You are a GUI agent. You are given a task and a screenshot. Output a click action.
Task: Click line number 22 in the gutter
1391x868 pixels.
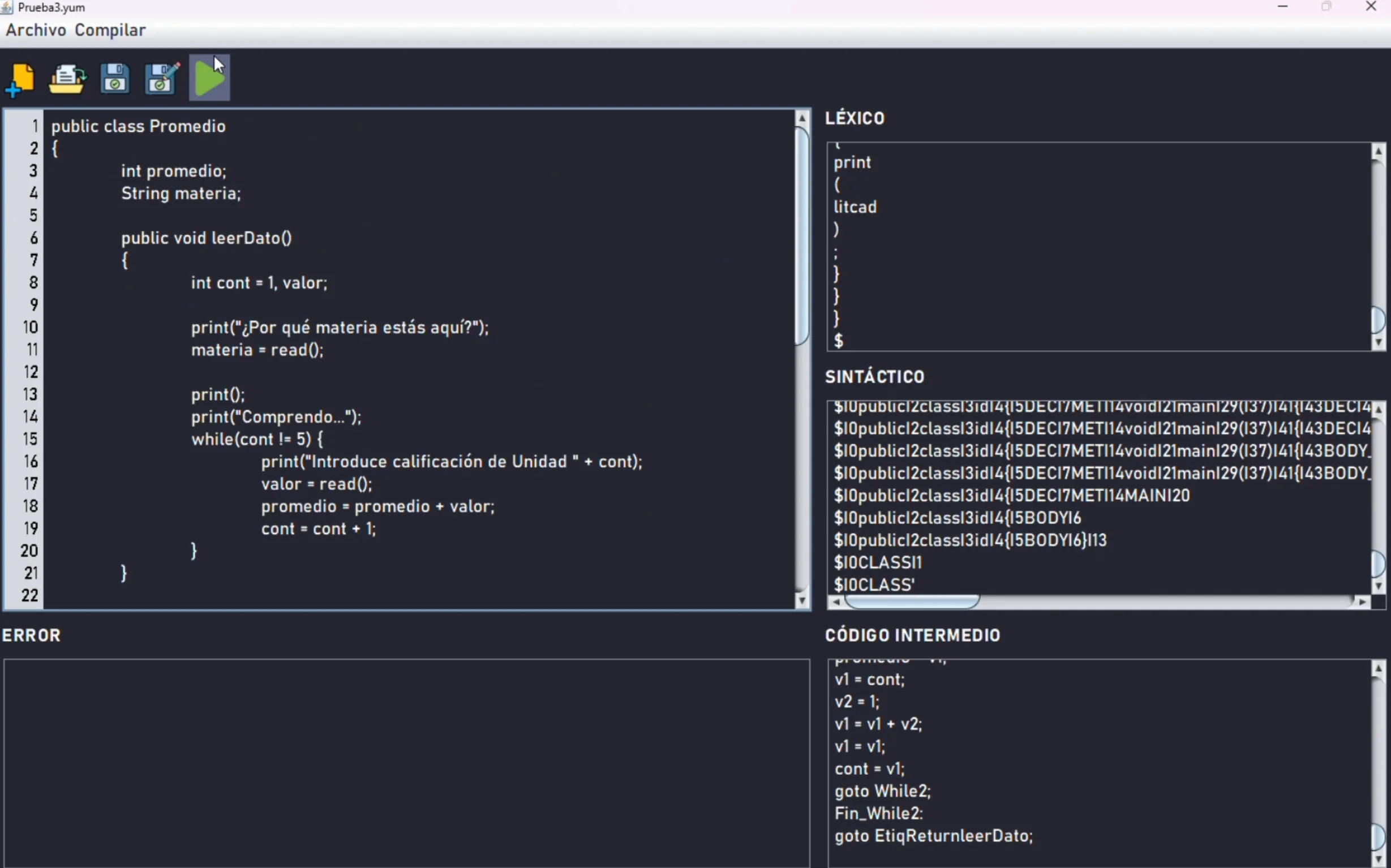pyautogui.click(x=30, y=595)
